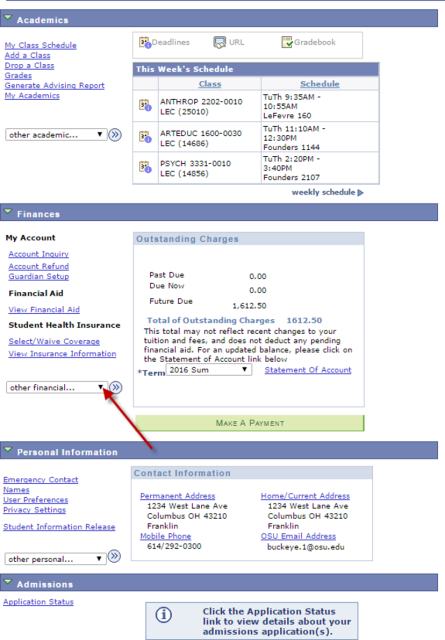This screenshot has height=640, width=445.
Task: Click OSU Email Address link
Action: (298, 536)
